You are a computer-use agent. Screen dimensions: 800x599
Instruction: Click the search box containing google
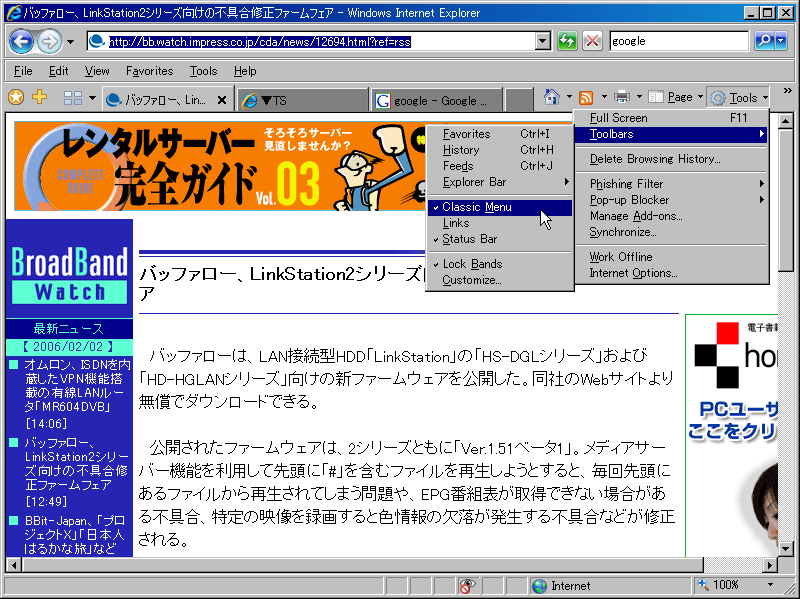pos(679,41)
